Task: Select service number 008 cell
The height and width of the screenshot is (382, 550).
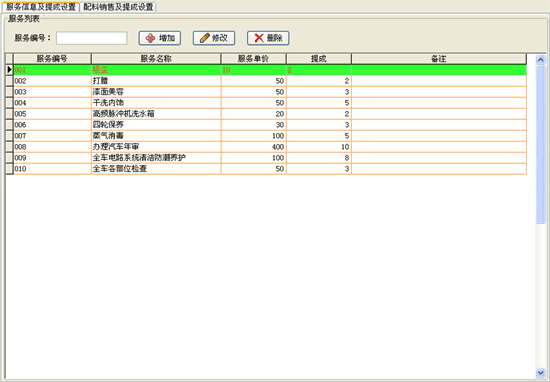Action: [x=52, y=147]
